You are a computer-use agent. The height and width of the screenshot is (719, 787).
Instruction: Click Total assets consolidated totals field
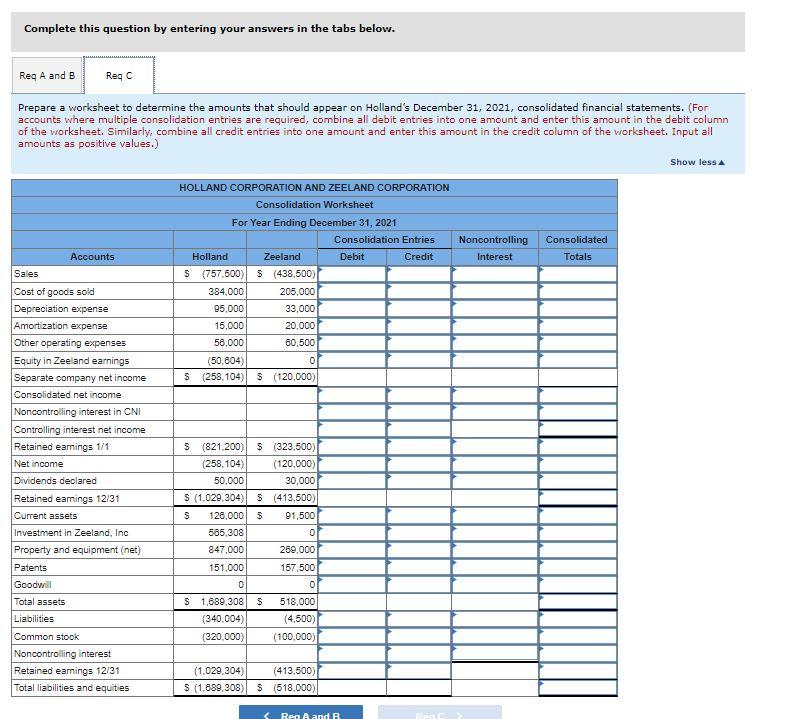coord(578,602)
